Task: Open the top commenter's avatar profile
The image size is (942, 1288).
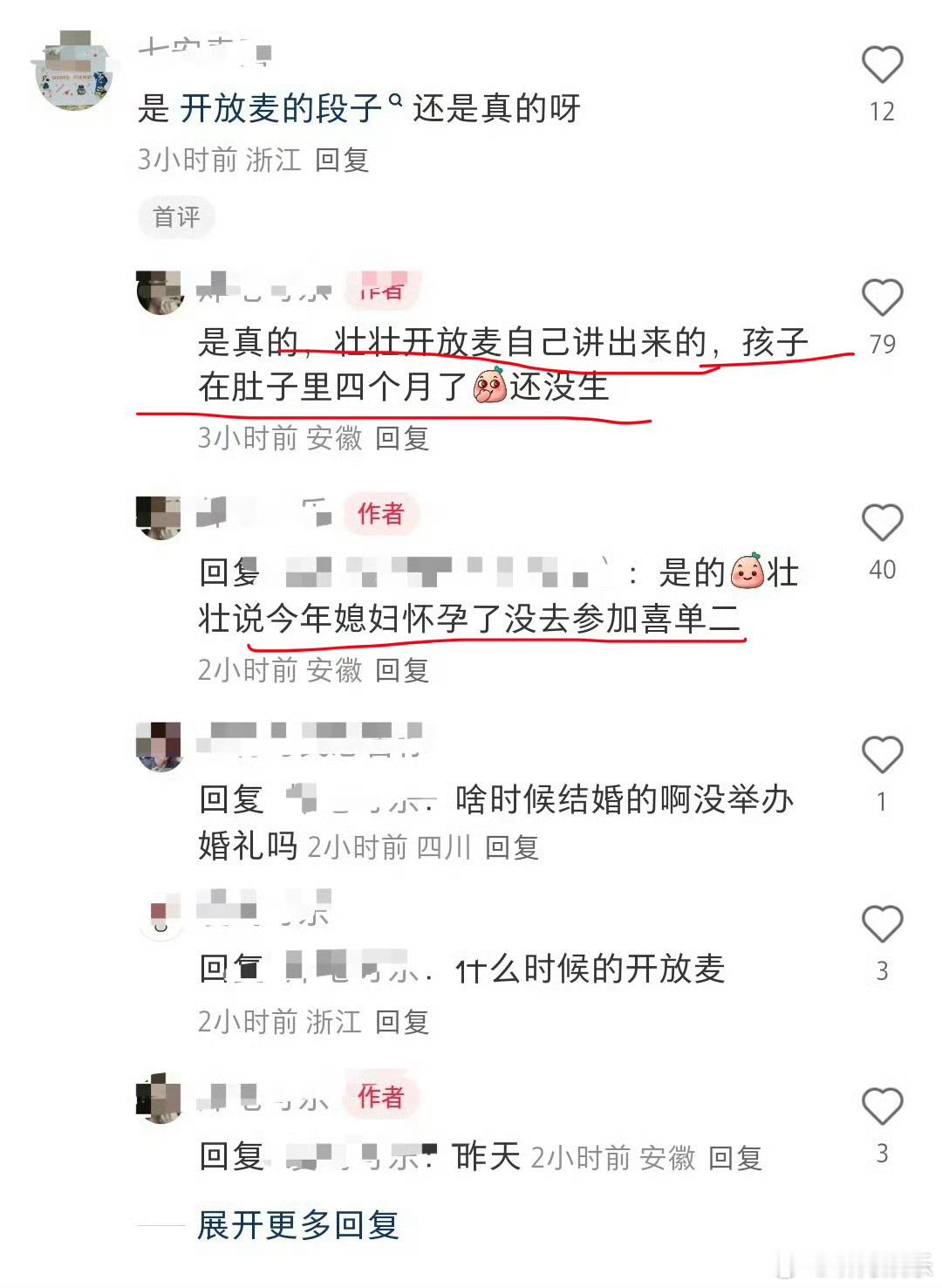Action: tap(74, 72)
